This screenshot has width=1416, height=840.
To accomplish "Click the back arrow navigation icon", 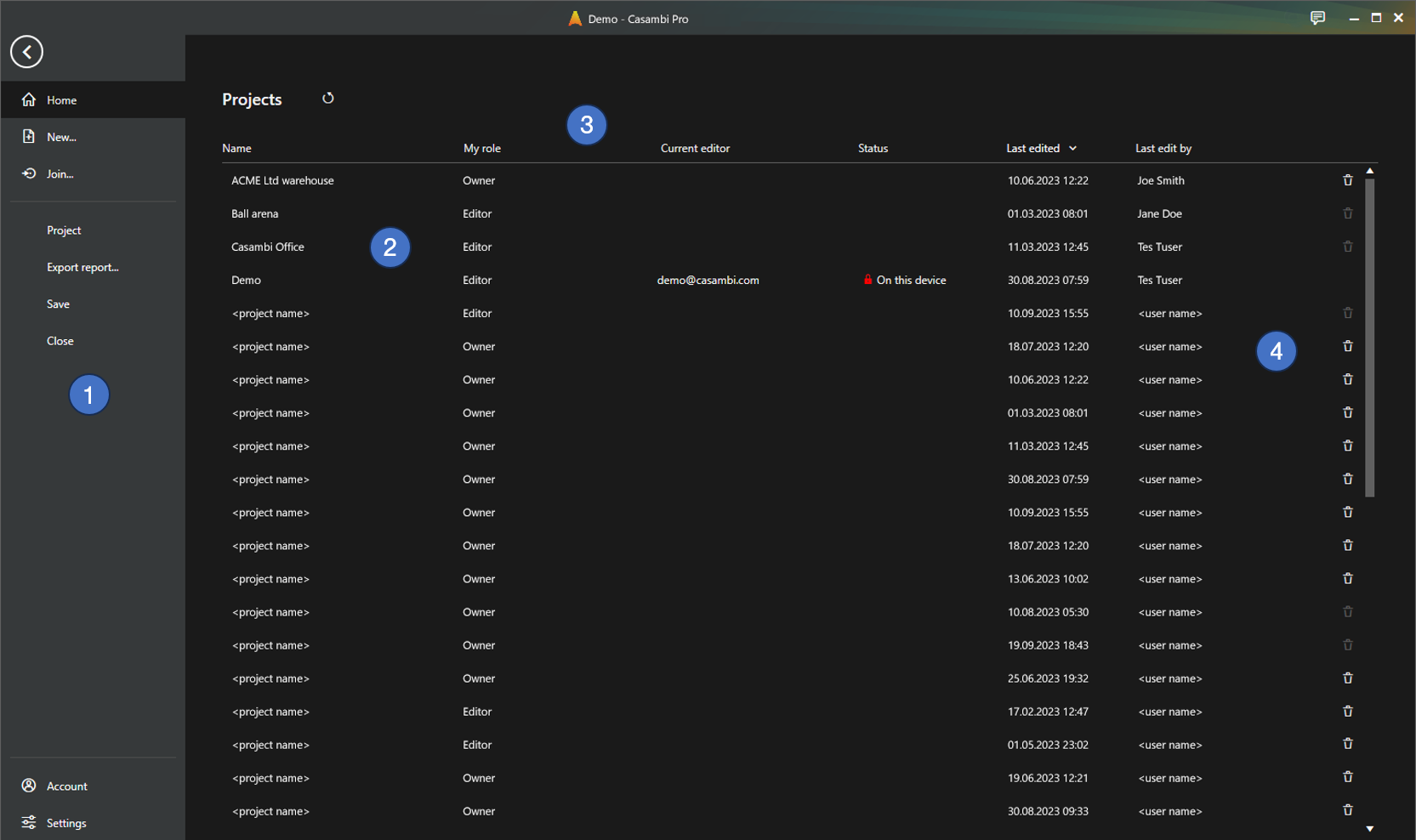I will tap(26, 52).
